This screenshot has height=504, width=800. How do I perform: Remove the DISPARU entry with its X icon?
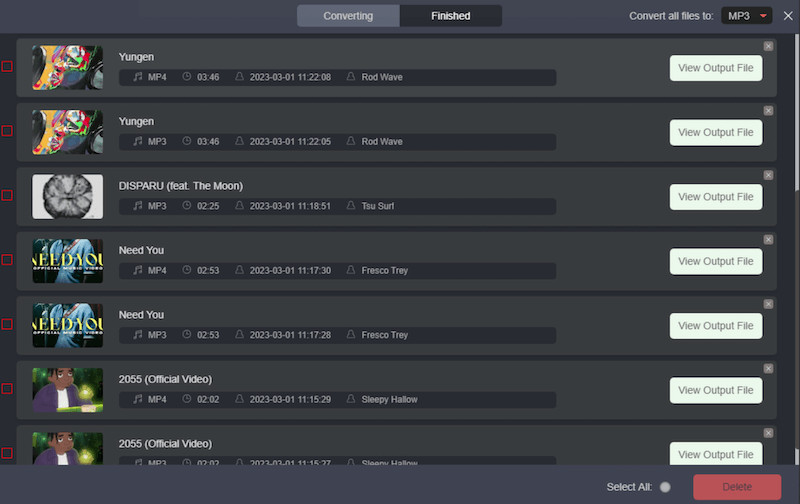pos(768,175)
